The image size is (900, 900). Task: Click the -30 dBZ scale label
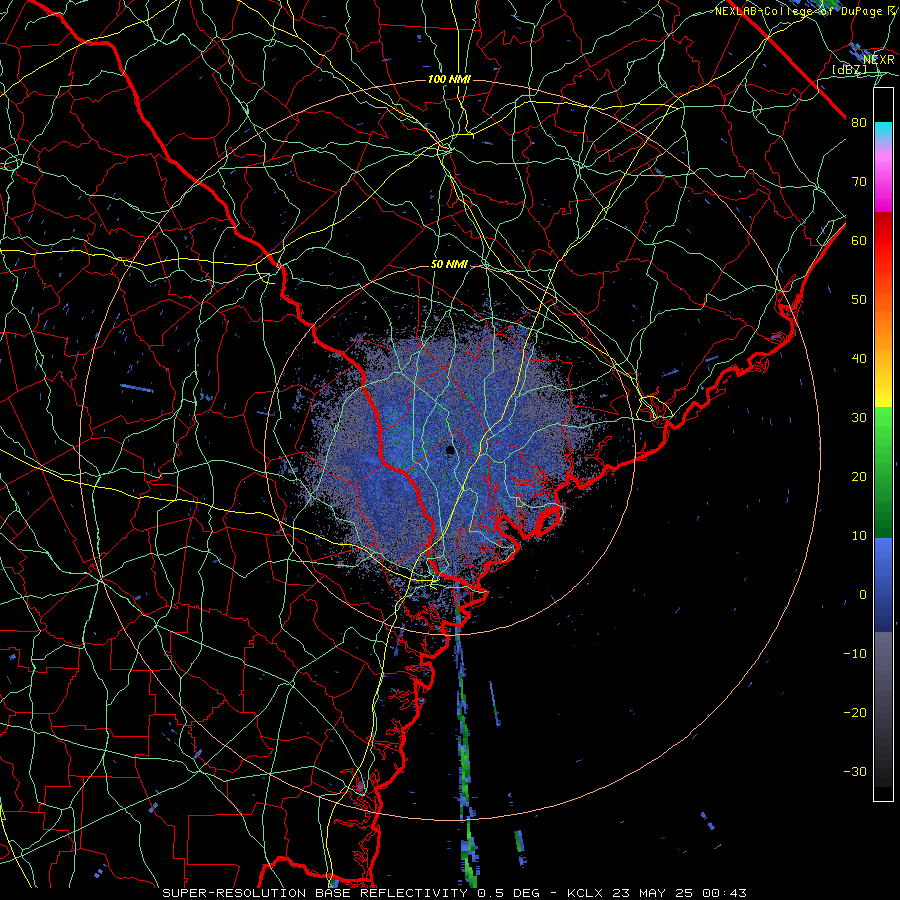(x=855, y=771)
